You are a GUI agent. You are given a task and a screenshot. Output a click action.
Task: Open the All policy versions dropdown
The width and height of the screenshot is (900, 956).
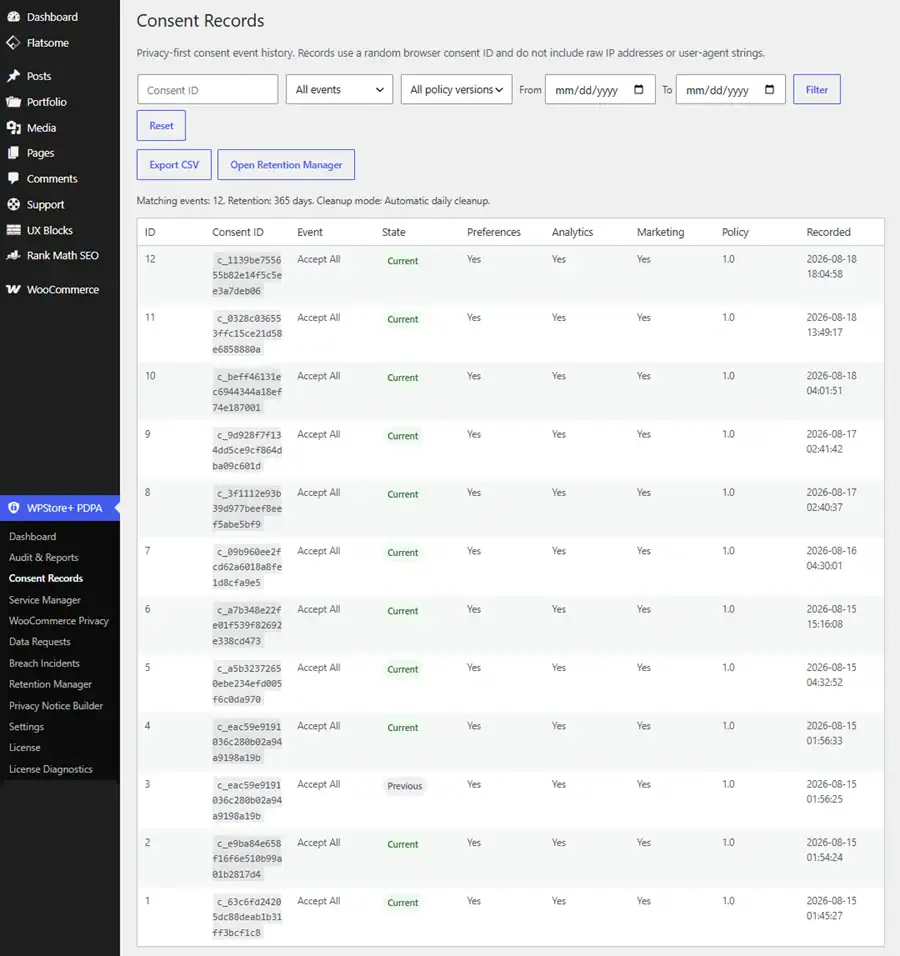tap(457, 90)
